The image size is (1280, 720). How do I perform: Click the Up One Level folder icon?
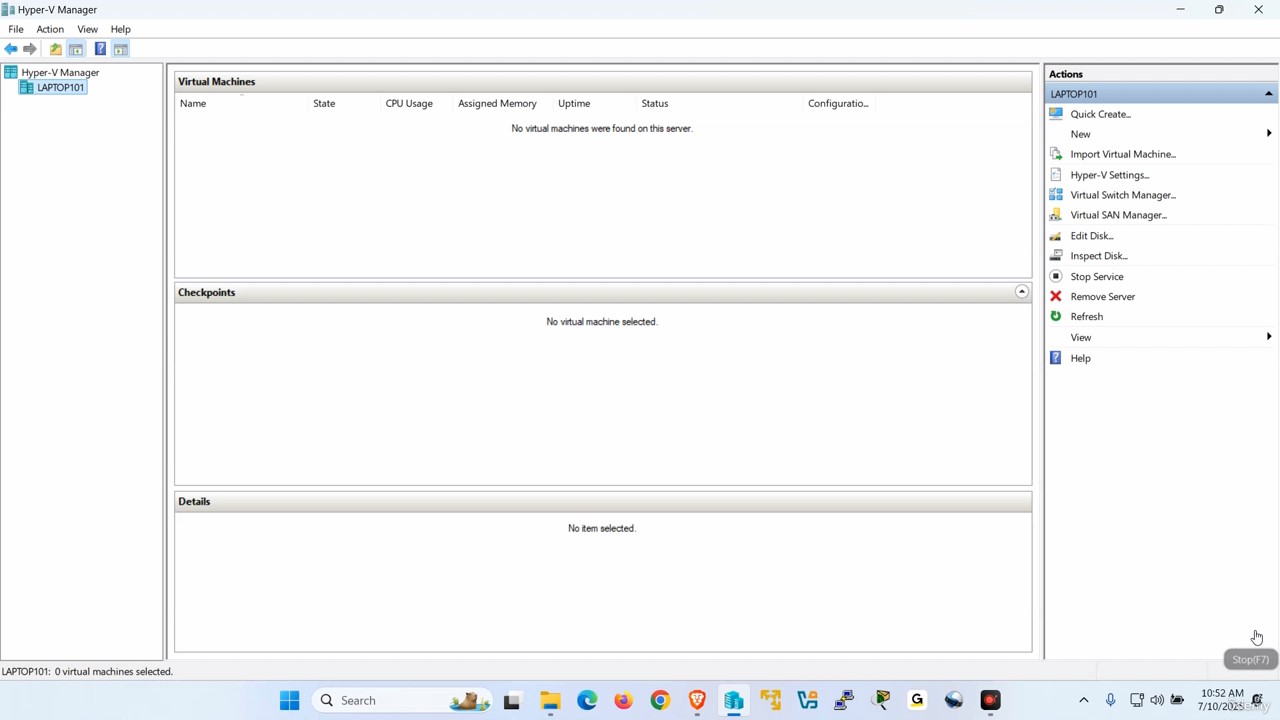pos(55,49)
